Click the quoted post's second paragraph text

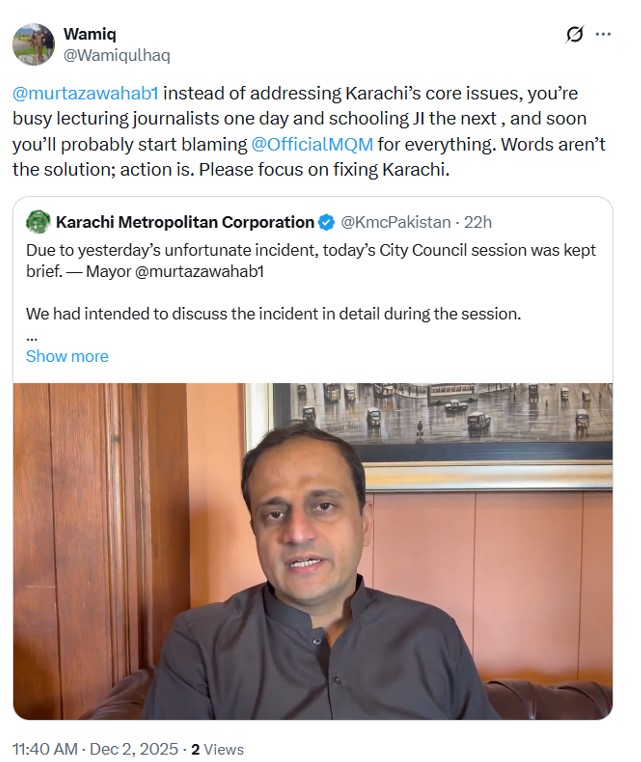point(273,314)
